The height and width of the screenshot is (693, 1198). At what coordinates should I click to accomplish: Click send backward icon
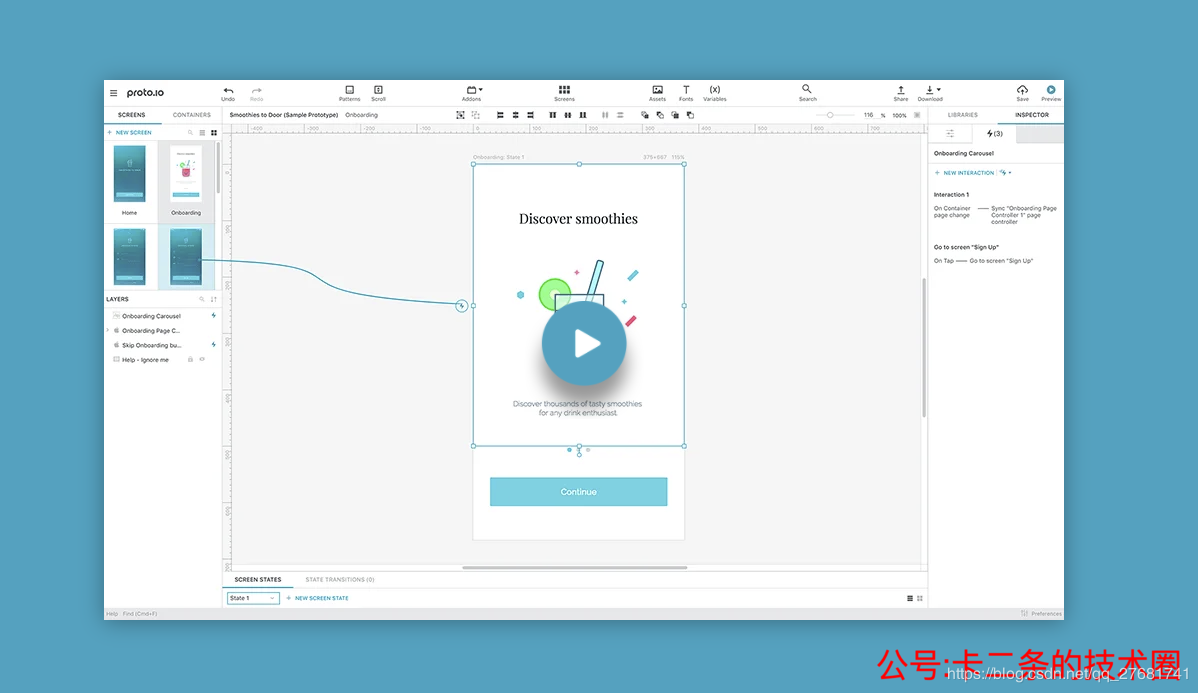click(675, 115)
